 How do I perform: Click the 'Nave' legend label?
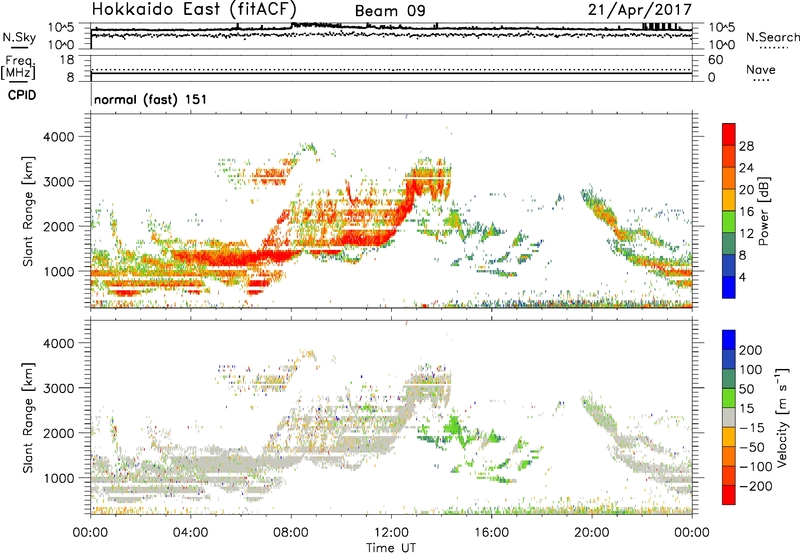761,70
